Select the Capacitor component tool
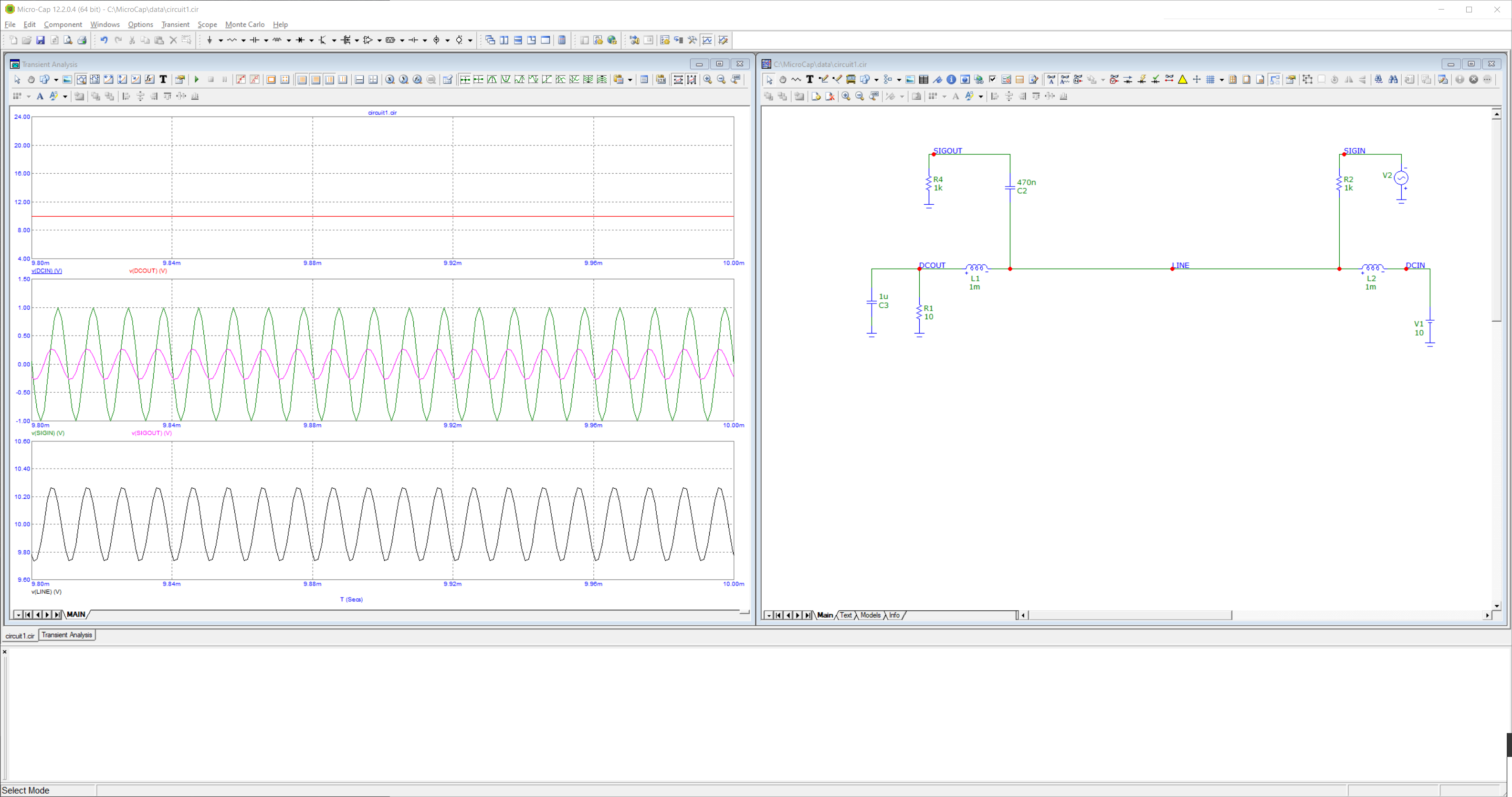This screenshot has height=797, width=1512. coord(254,40)
